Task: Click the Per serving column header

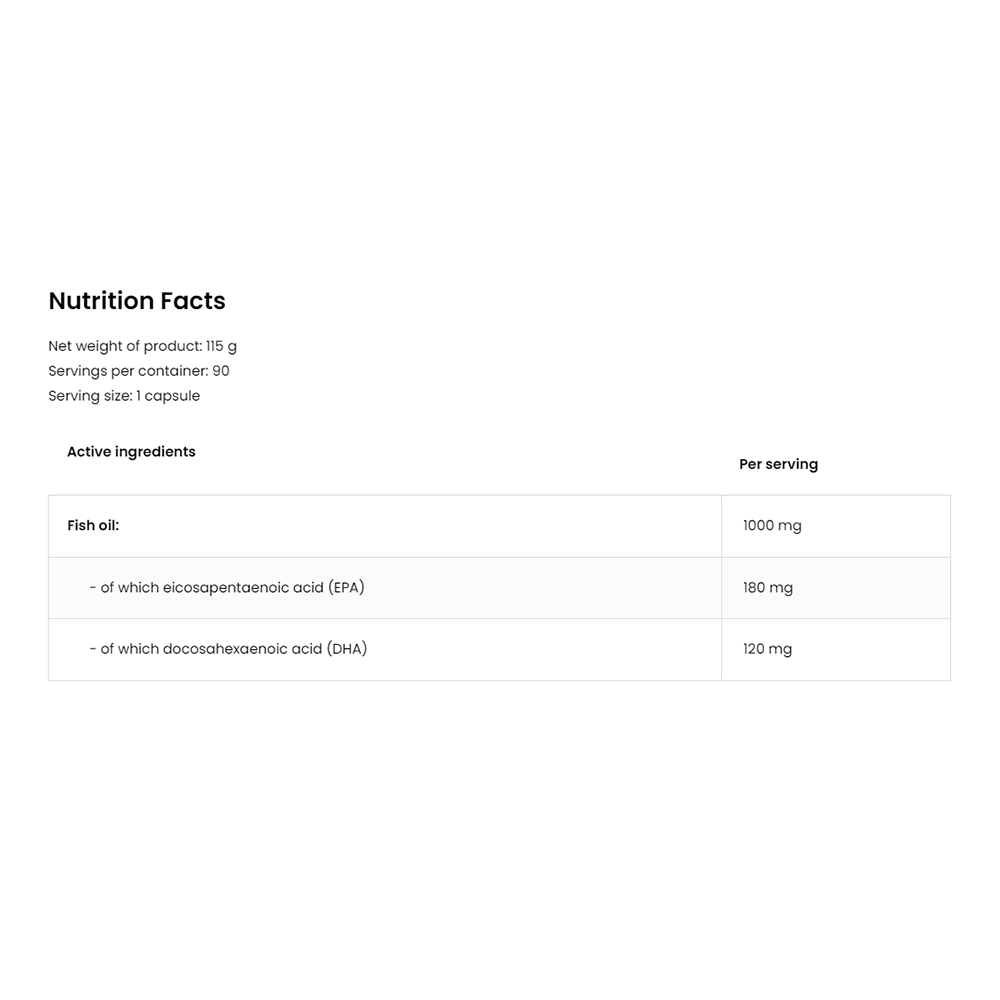Action: click(778, 464)
